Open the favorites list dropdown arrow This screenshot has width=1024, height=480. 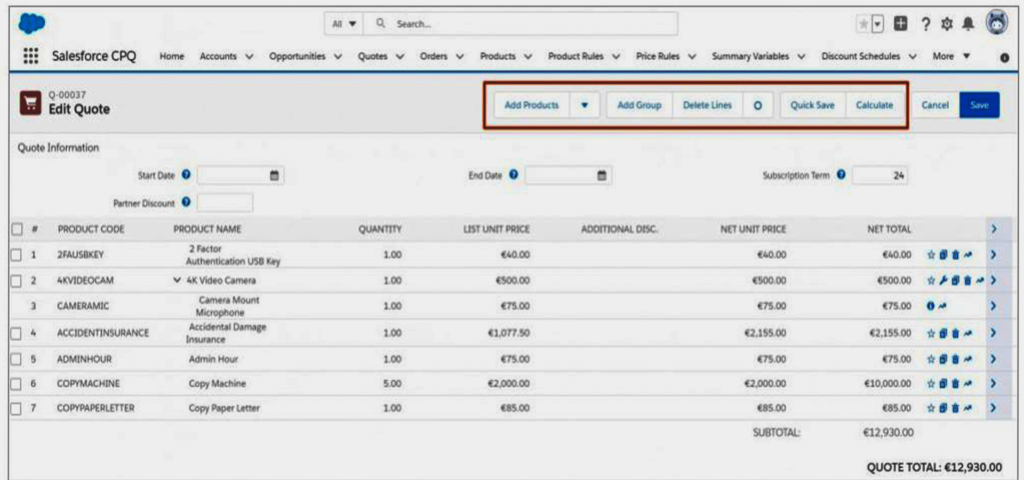click(x=878, y=24)
